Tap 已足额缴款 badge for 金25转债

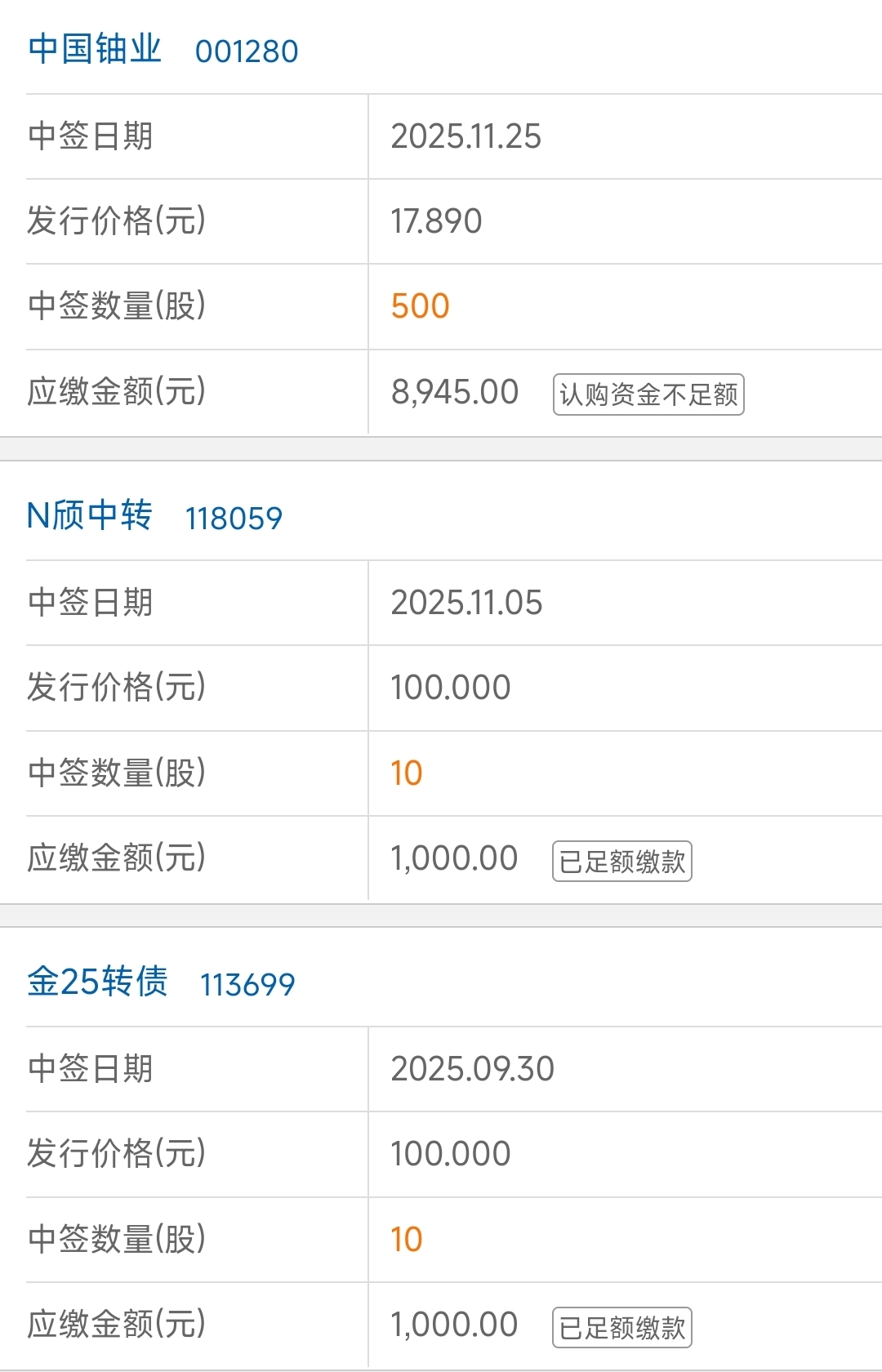(622, 1327)
